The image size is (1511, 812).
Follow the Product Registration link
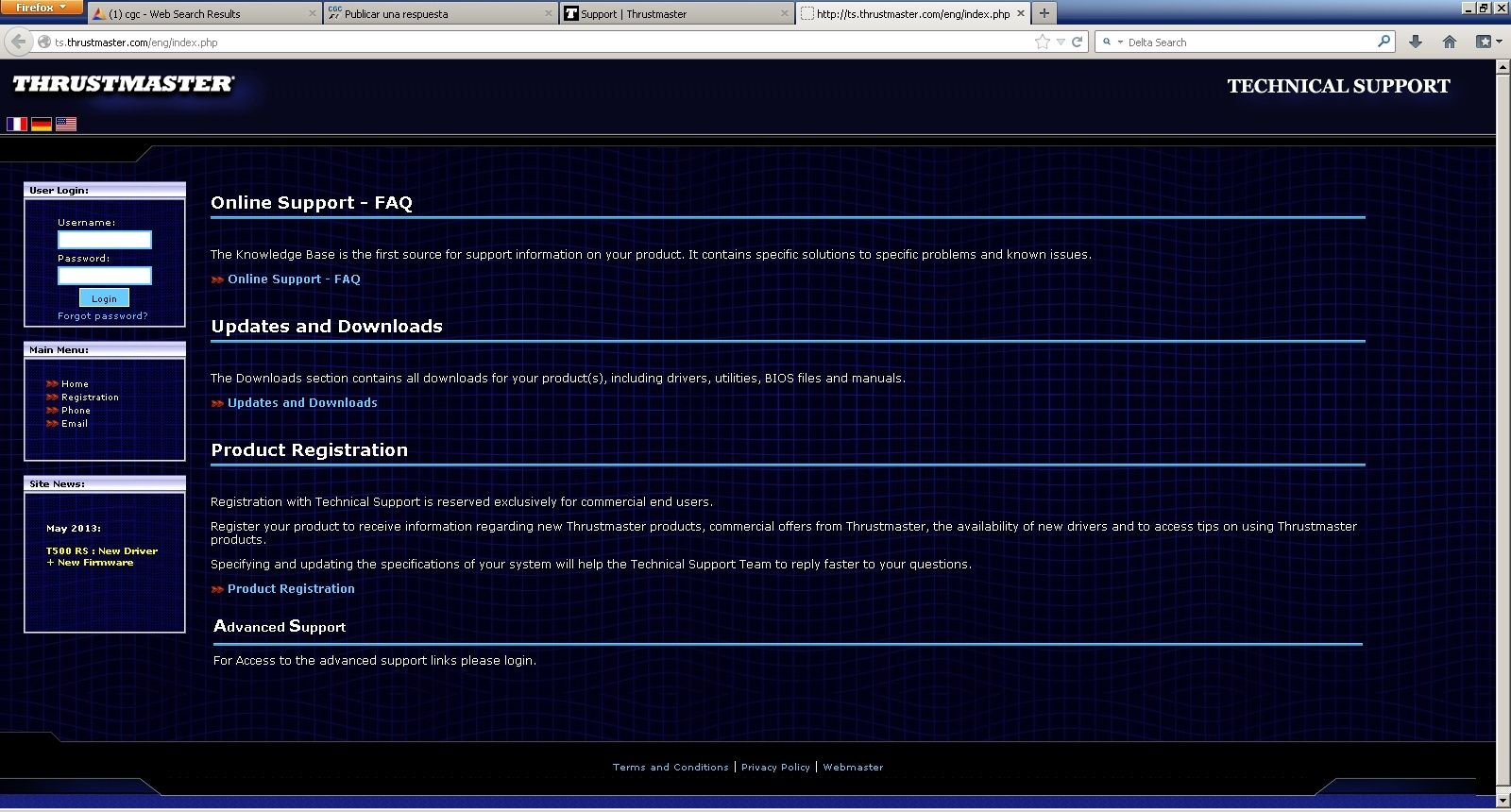click(291, 589)
